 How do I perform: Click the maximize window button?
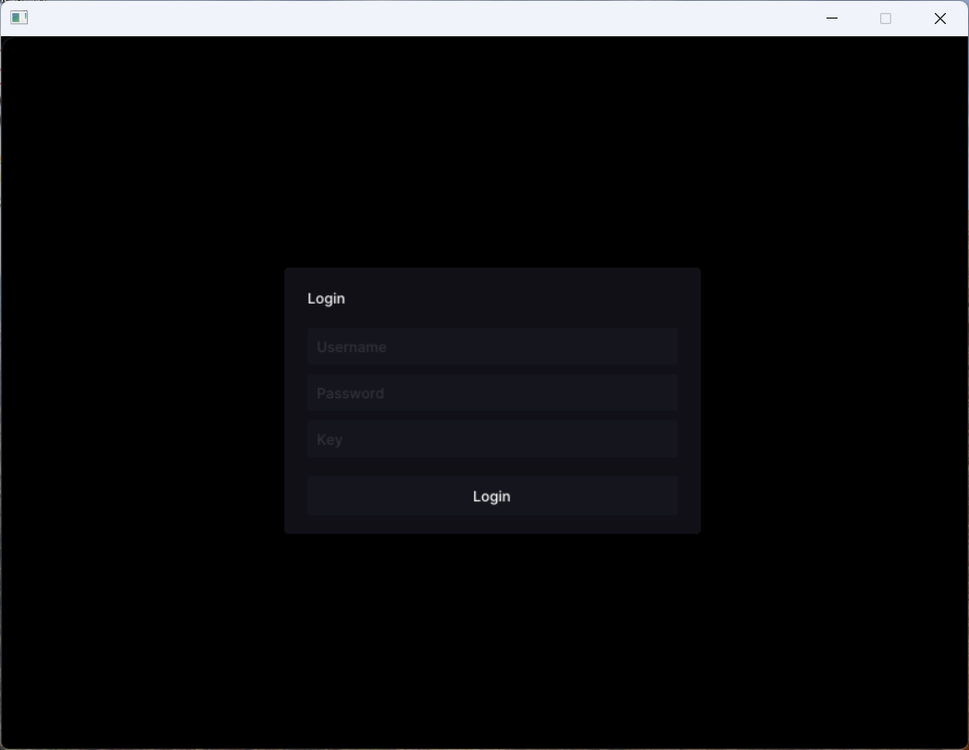pos(885,18)
